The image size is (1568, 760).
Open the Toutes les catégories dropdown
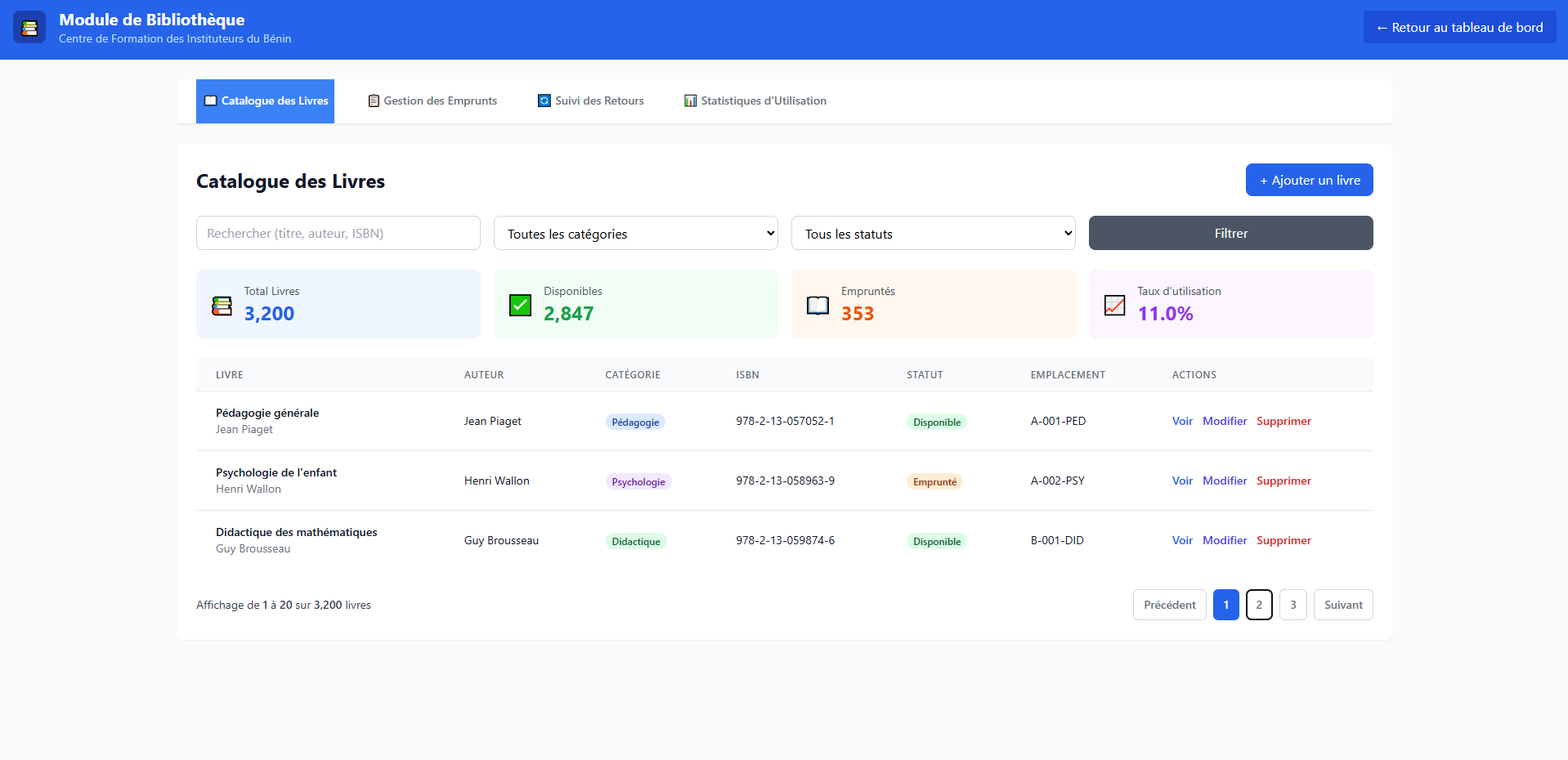pos(635,234)
